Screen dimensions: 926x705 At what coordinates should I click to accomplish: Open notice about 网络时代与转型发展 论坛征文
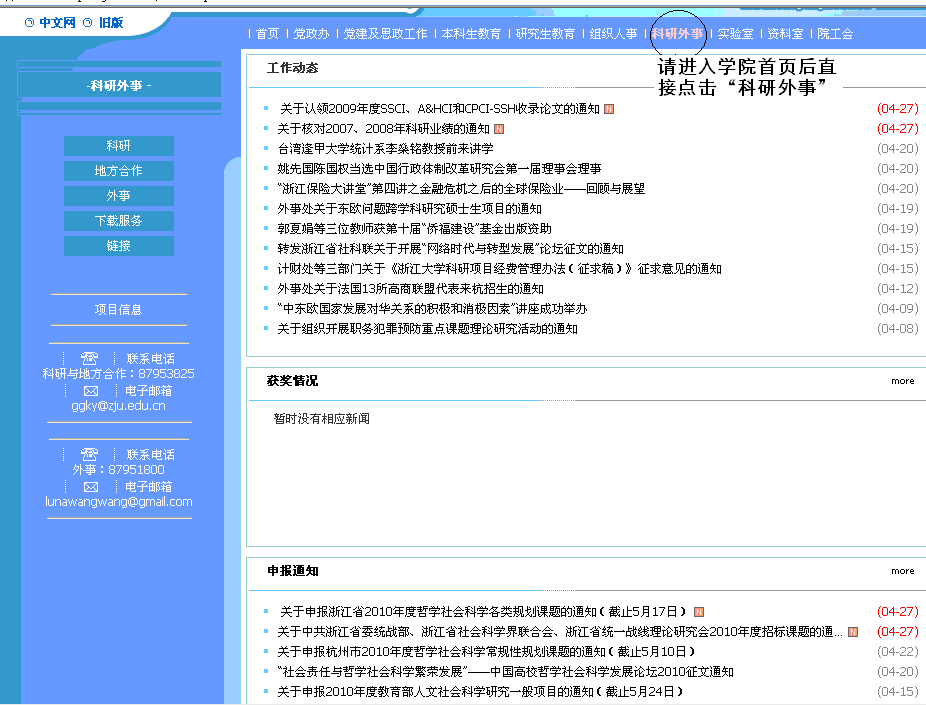(451, 249)
